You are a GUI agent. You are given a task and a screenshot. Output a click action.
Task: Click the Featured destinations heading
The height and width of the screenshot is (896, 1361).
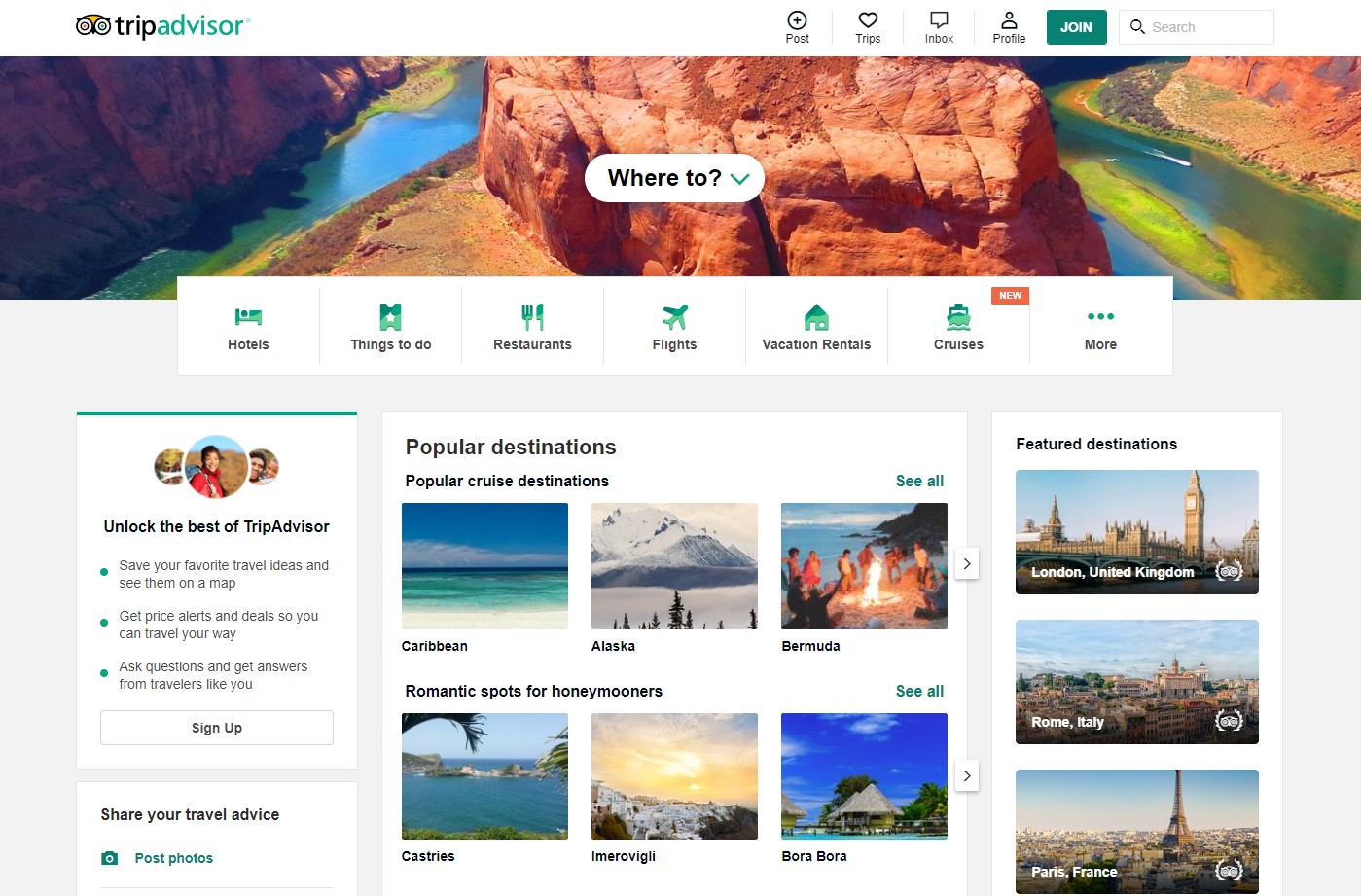(1096, 444)
